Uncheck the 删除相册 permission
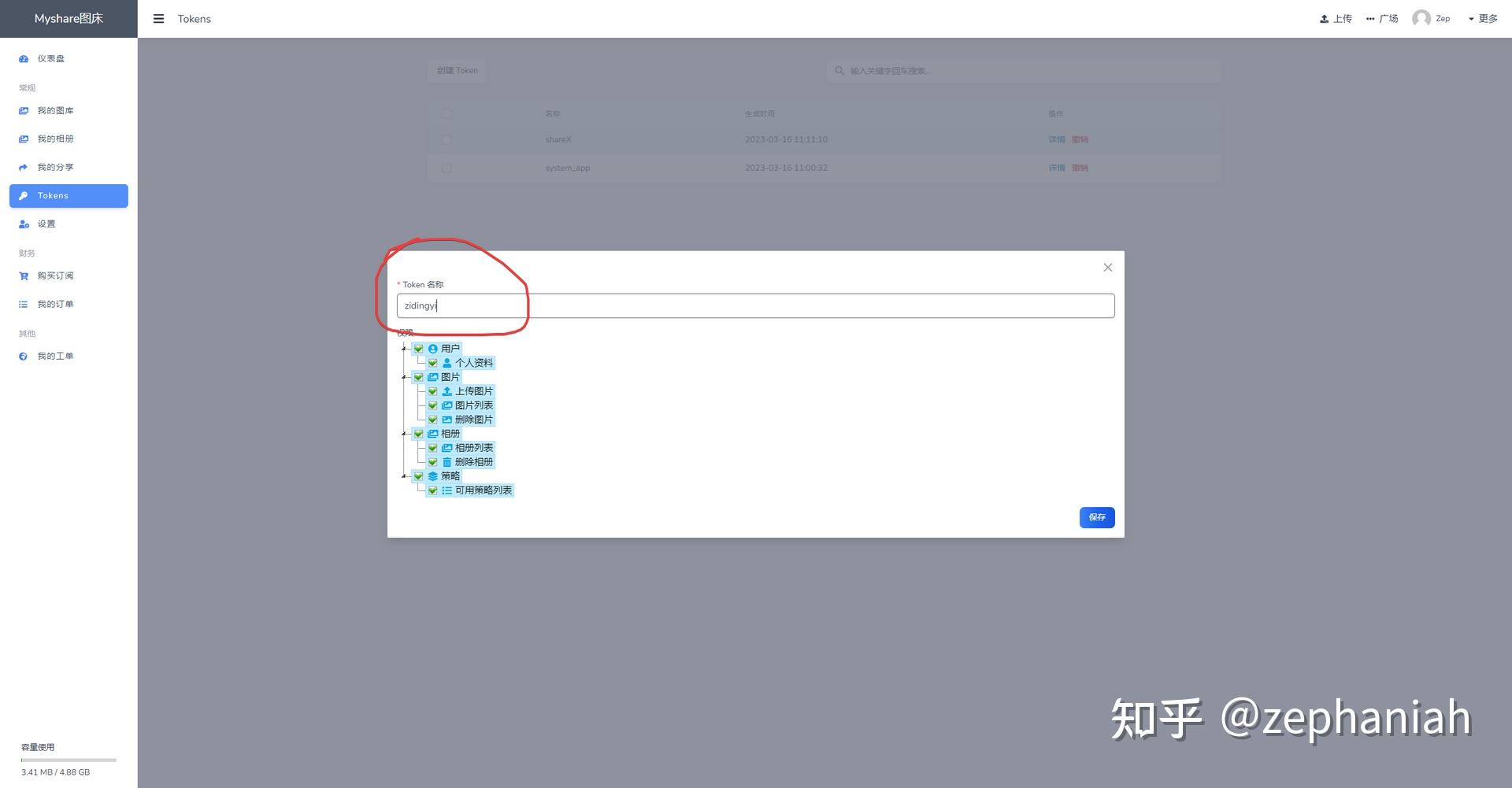This screenshot has height=788, width=1512. coord(432,462)
